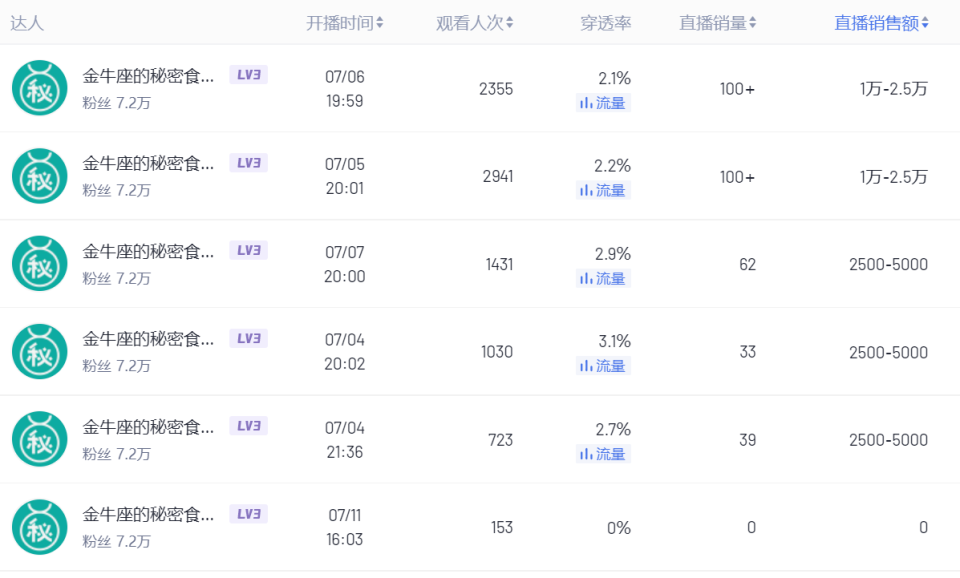This screenshot has height=578, width=960.
Task: Select the 2941 view count cell
Action: pyautogui.click(x=498, y=177)
